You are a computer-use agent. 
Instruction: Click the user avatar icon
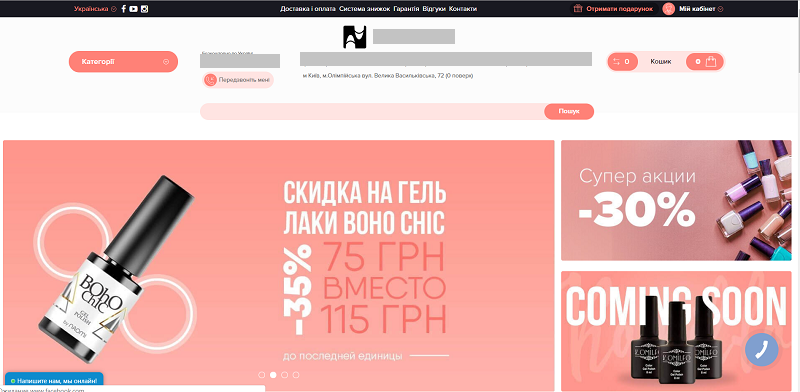click(668, 9)
